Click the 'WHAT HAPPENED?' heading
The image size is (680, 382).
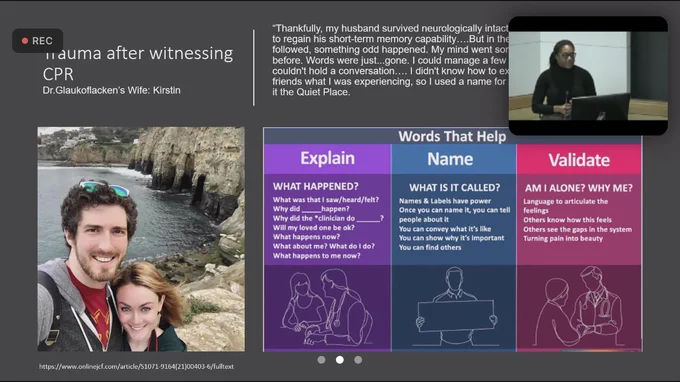tap(316, 186)
